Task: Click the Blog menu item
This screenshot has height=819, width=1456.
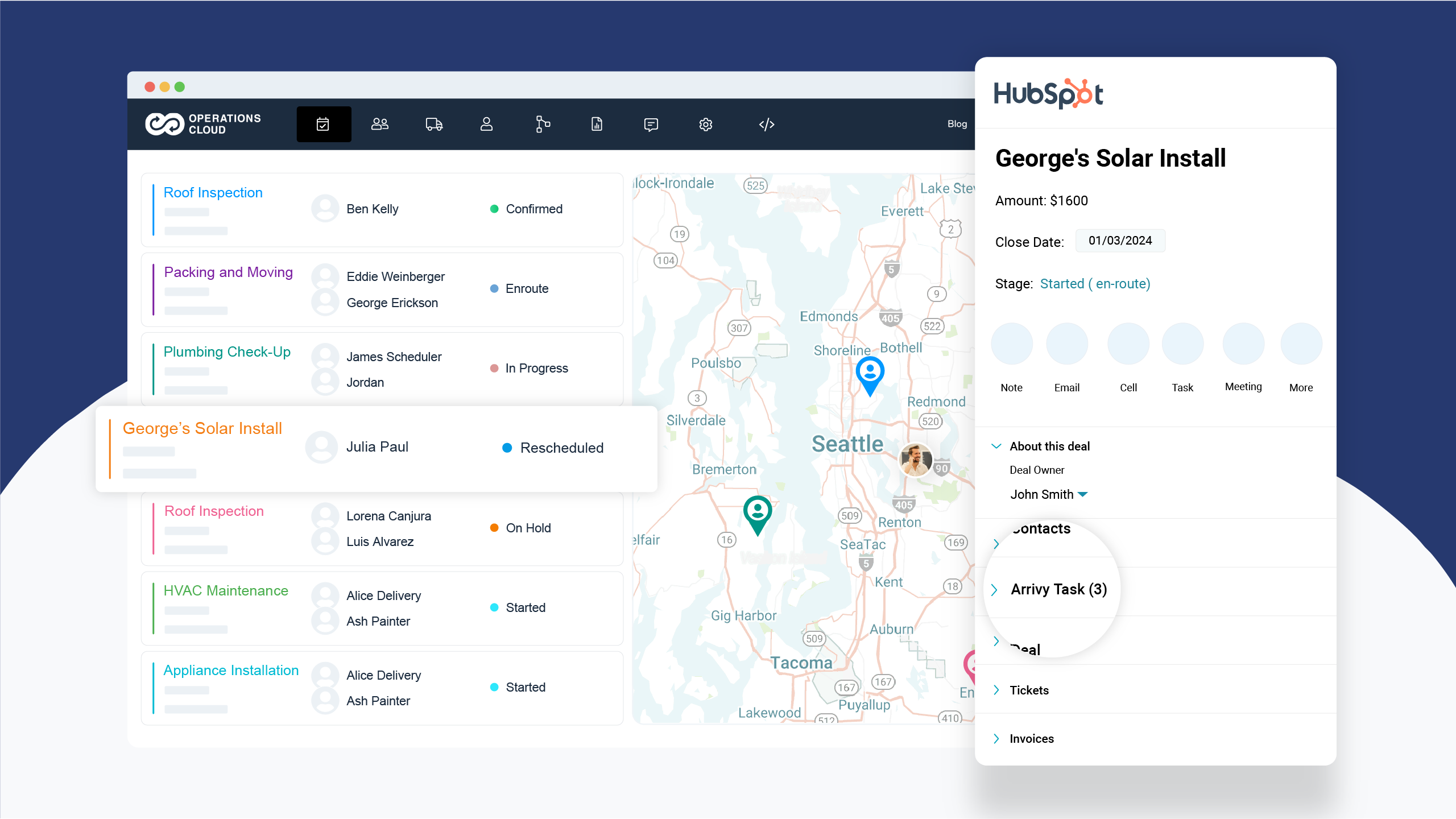Action: pyautogui.click(x=957, y=124)
